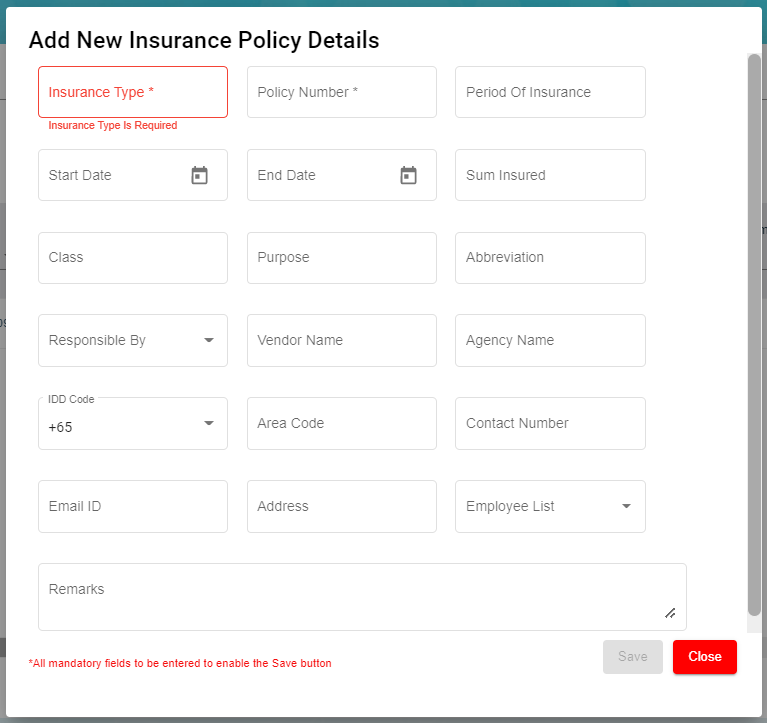Focus the Insurance Type field

pyautogui.click(x=132, y=92)
